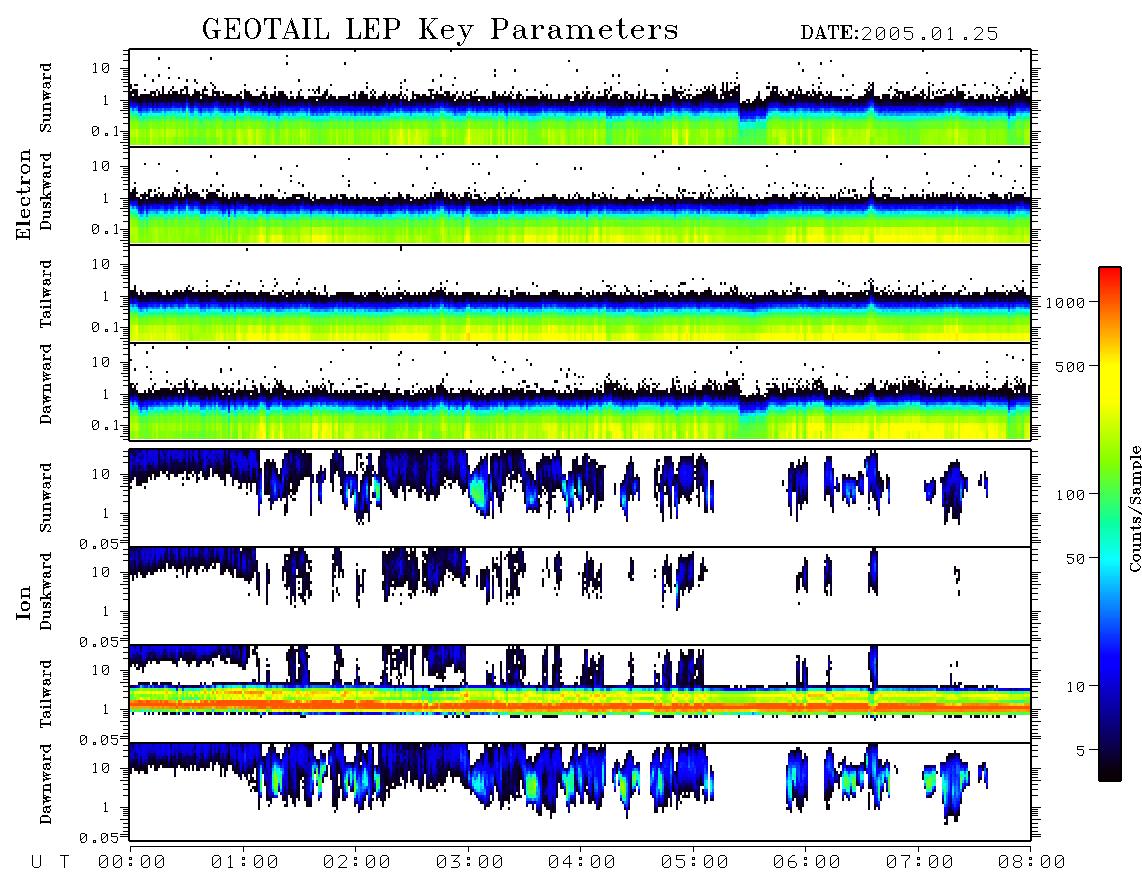Click the '03:00' time tick label
Screen dimensions: 1142x880
tap(470, 862)
